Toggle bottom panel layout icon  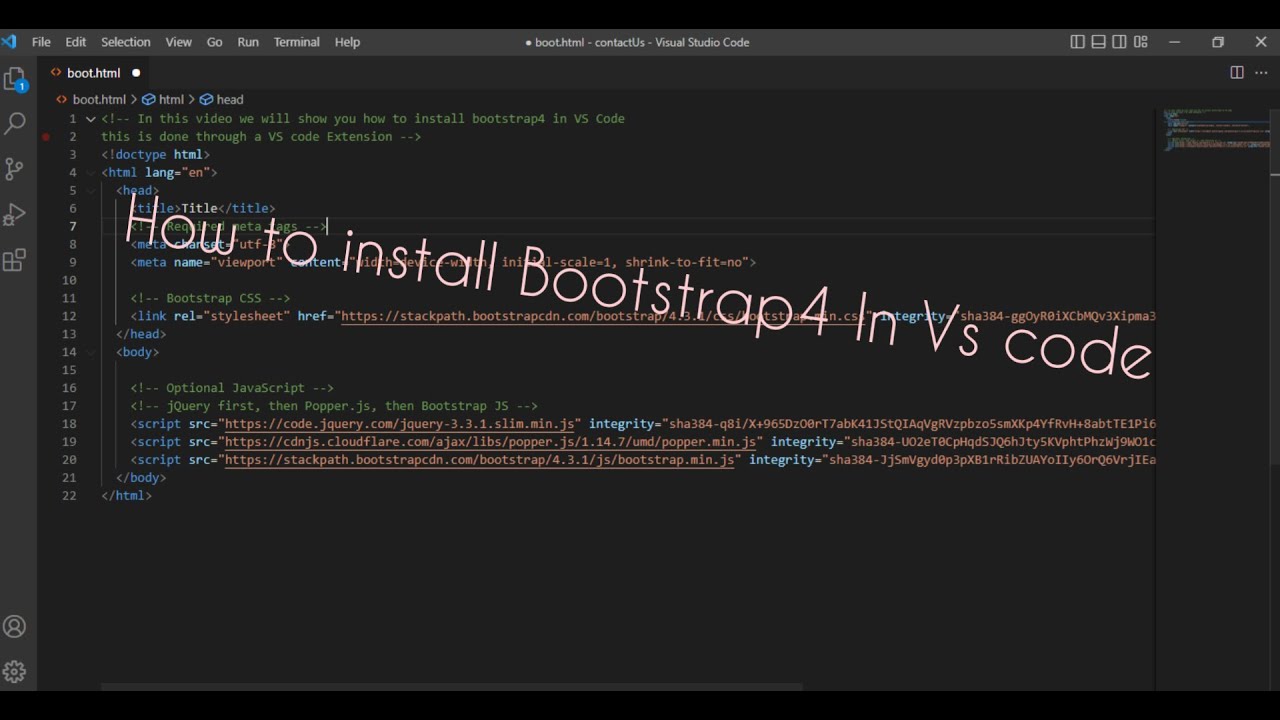(1098, 42)
